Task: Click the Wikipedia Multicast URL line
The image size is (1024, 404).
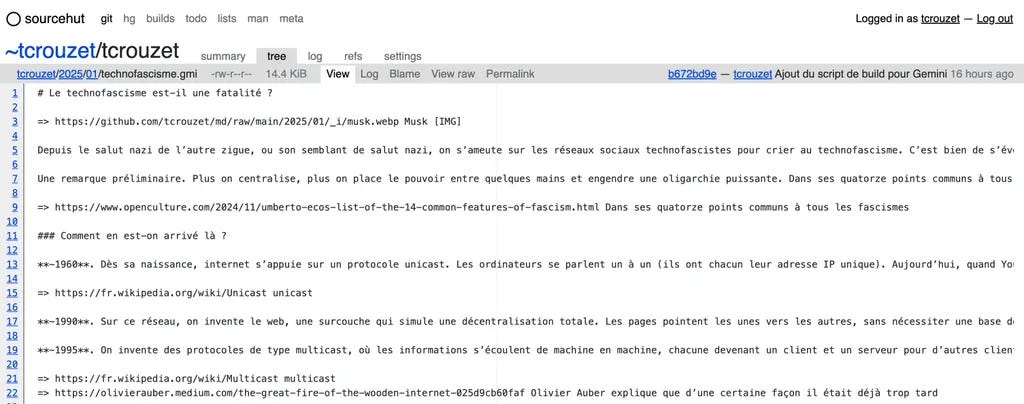Action: pos(186,379)
